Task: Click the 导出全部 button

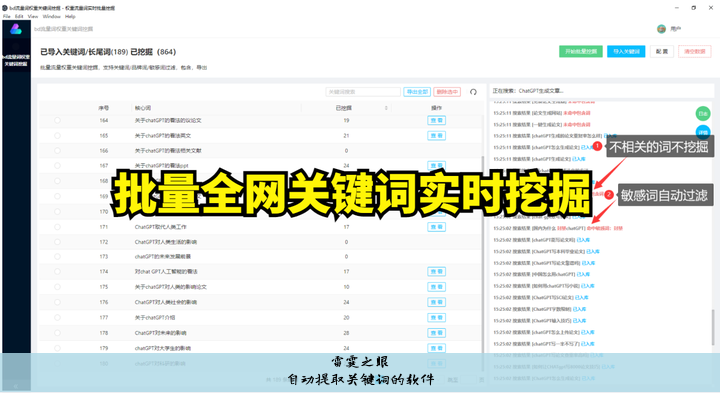Action: (x=417, y=92)
